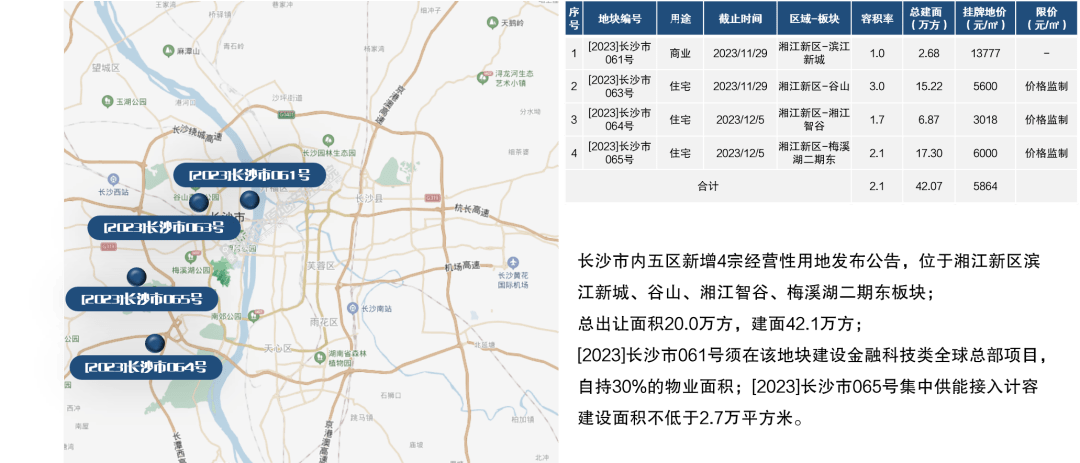Open the [2023]长沙市065号 map label
This screenshot has height=463, width=1080.
coord(141,299)
